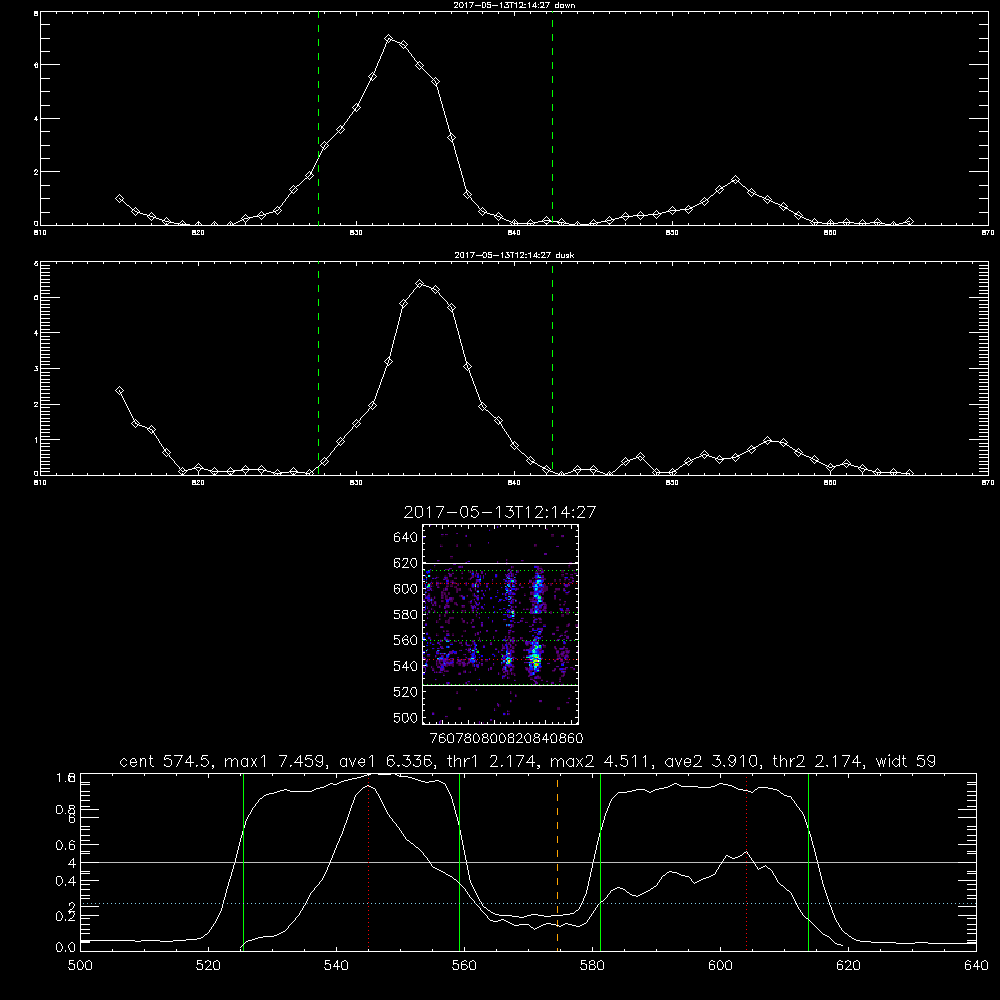Click the highest diamond marker of the dusk curve
Viewport: 1000px width, 1000px height.
click(420, 283)
